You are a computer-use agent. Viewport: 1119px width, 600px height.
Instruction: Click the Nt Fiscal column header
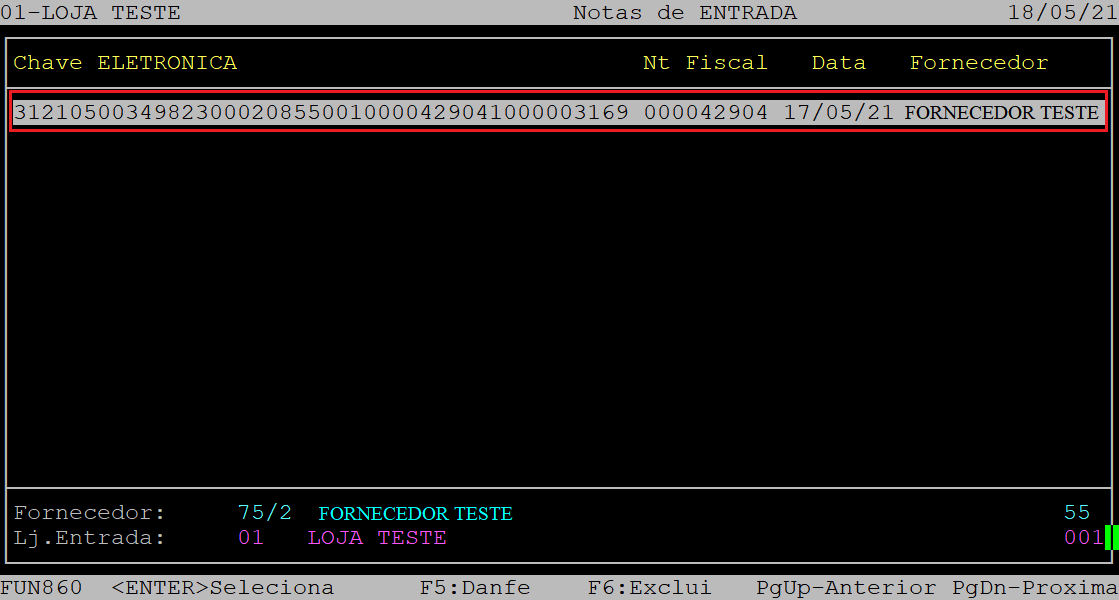tap(704, 63)
